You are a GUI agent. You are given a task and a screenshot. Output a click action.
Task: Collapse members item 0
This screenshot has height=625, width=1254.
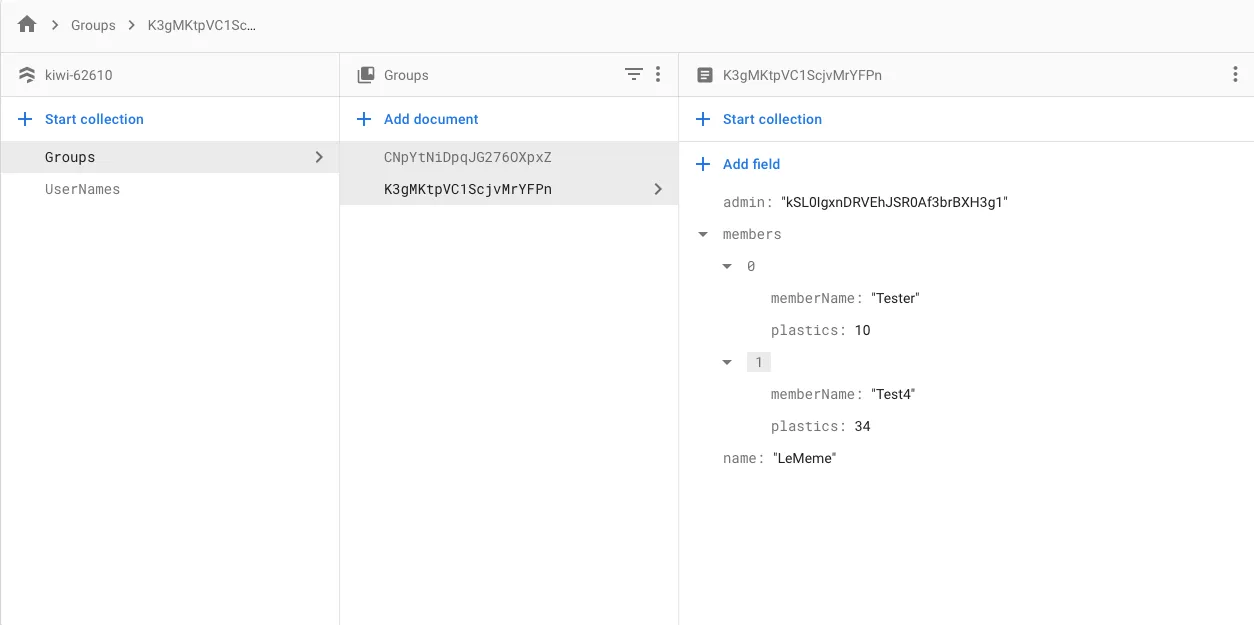727,267
